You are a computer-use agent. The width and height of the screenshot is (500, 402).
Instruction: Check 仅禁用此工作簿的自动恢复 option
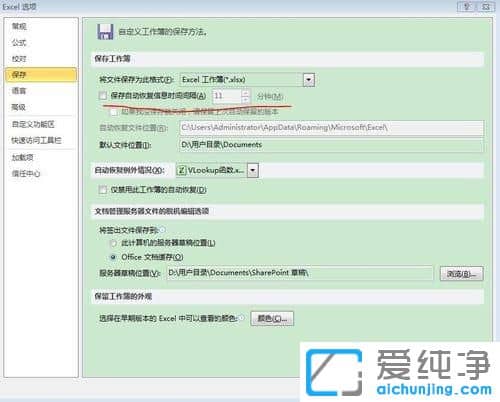(103, 190)
